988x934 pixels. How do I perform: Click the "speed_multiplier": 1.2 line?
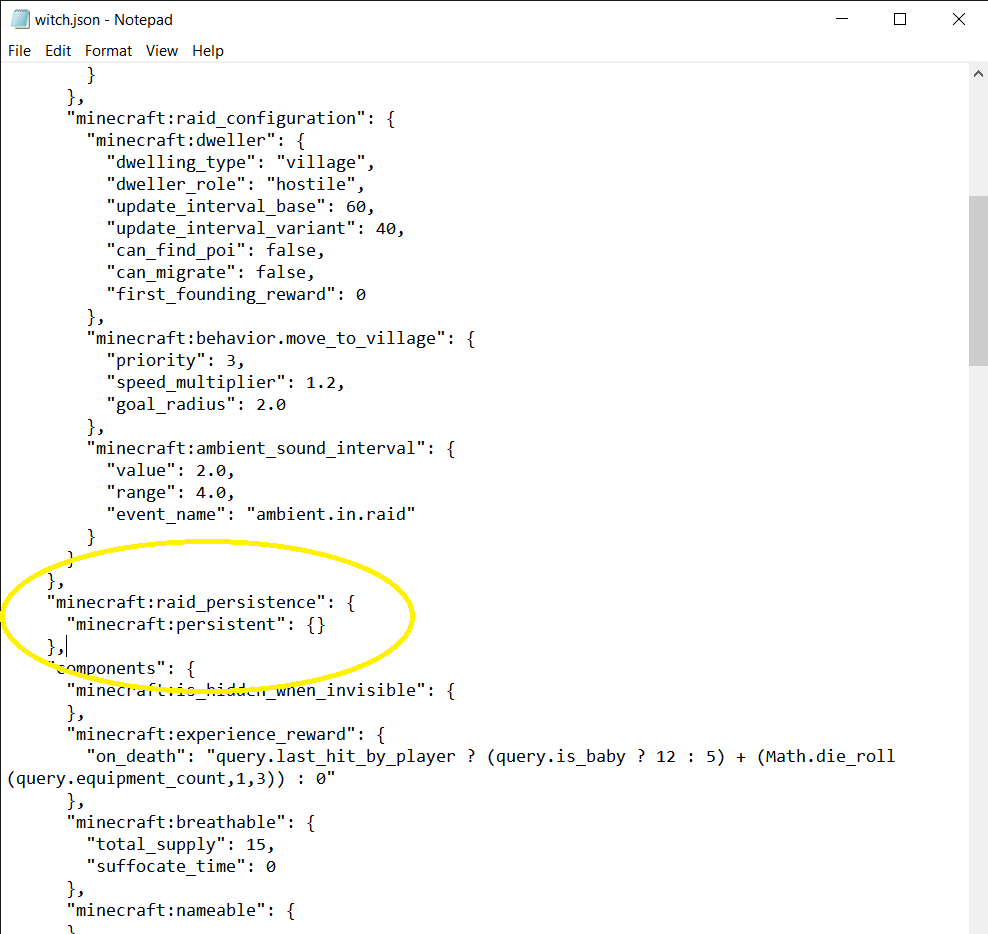(x=226, y=383)
